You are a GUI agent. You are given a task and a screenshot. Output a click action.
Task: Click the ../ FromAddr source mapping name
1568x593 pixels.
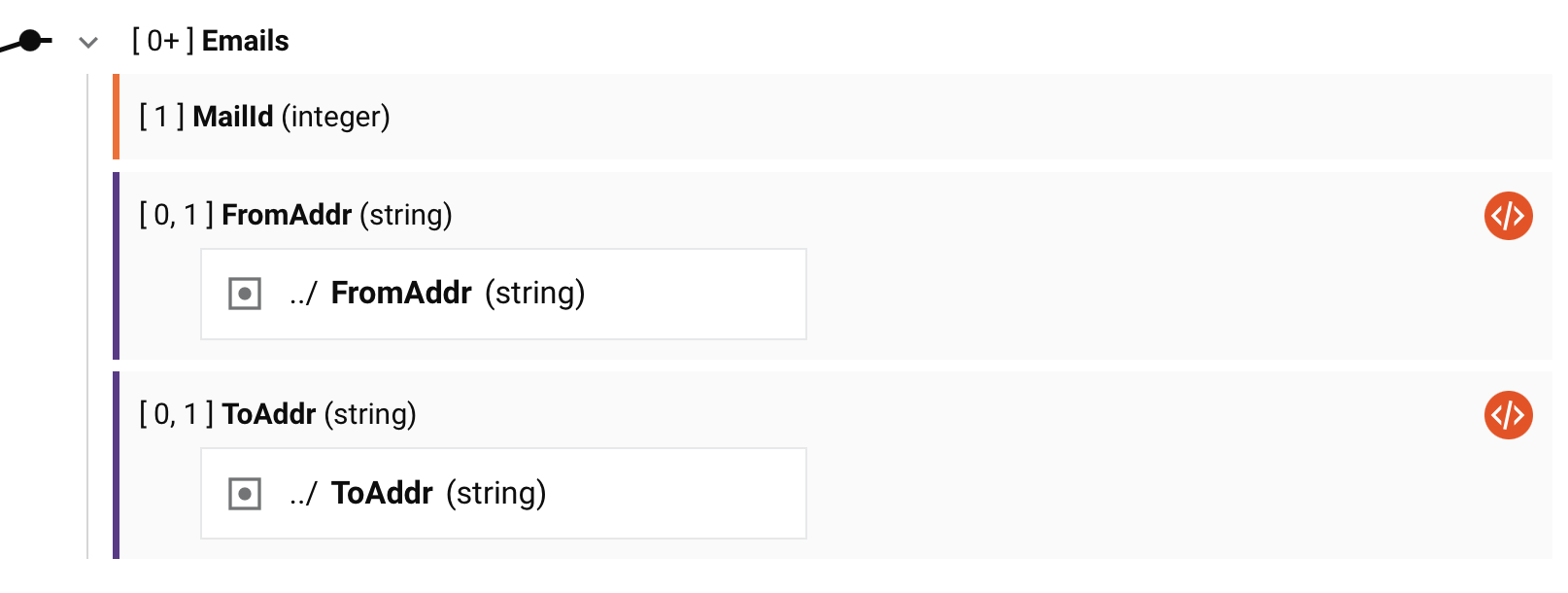click(400, 293)
